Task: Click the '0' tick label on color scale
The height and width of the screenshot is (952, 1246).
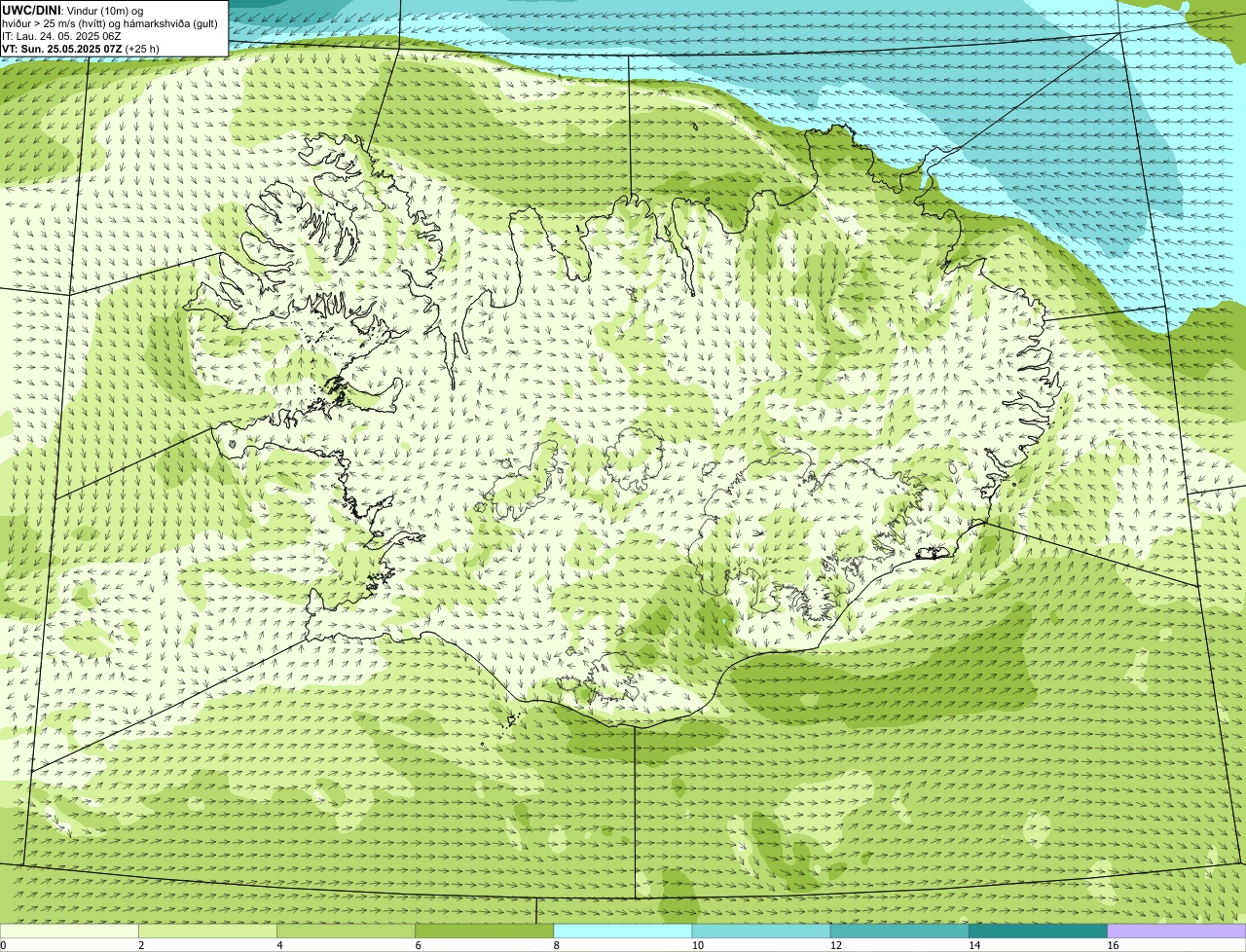Action: coord(3,945)
